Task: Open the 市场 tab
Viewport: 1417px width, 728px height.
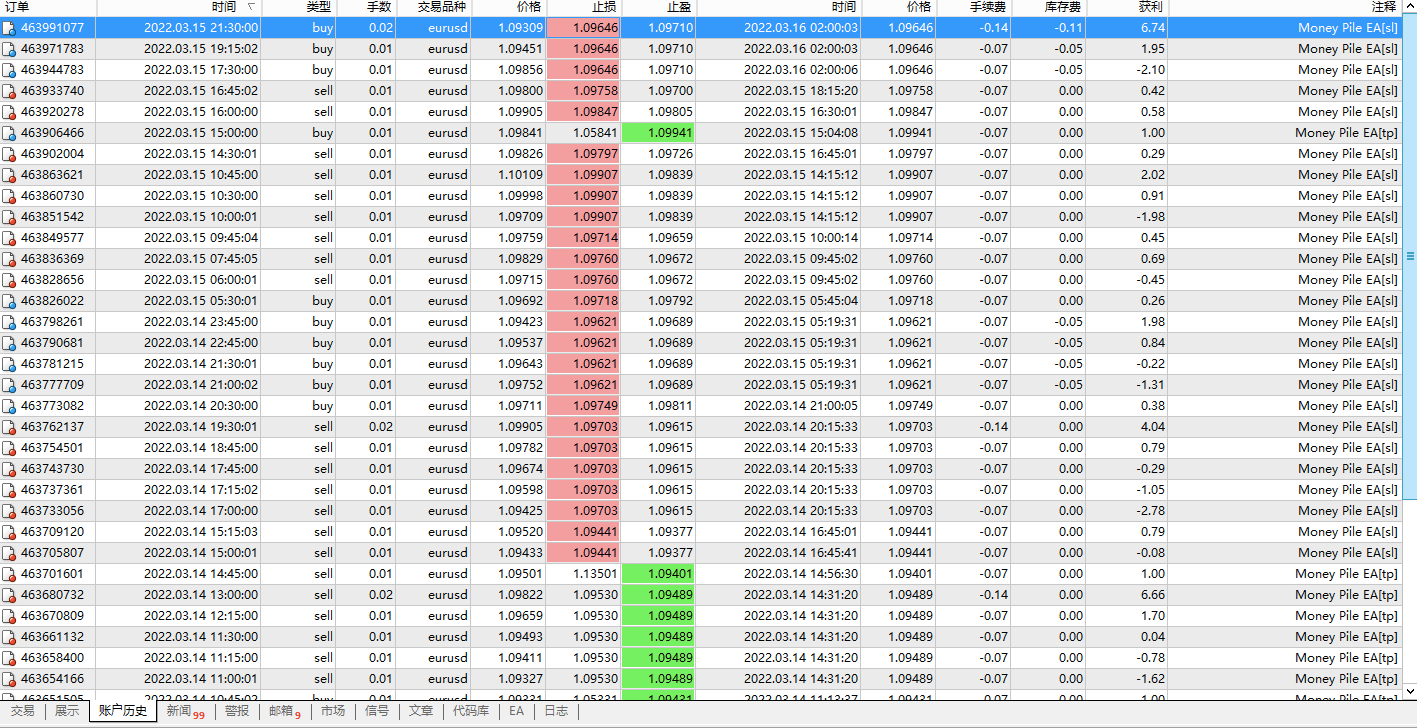Action: [x=333, y=711]
